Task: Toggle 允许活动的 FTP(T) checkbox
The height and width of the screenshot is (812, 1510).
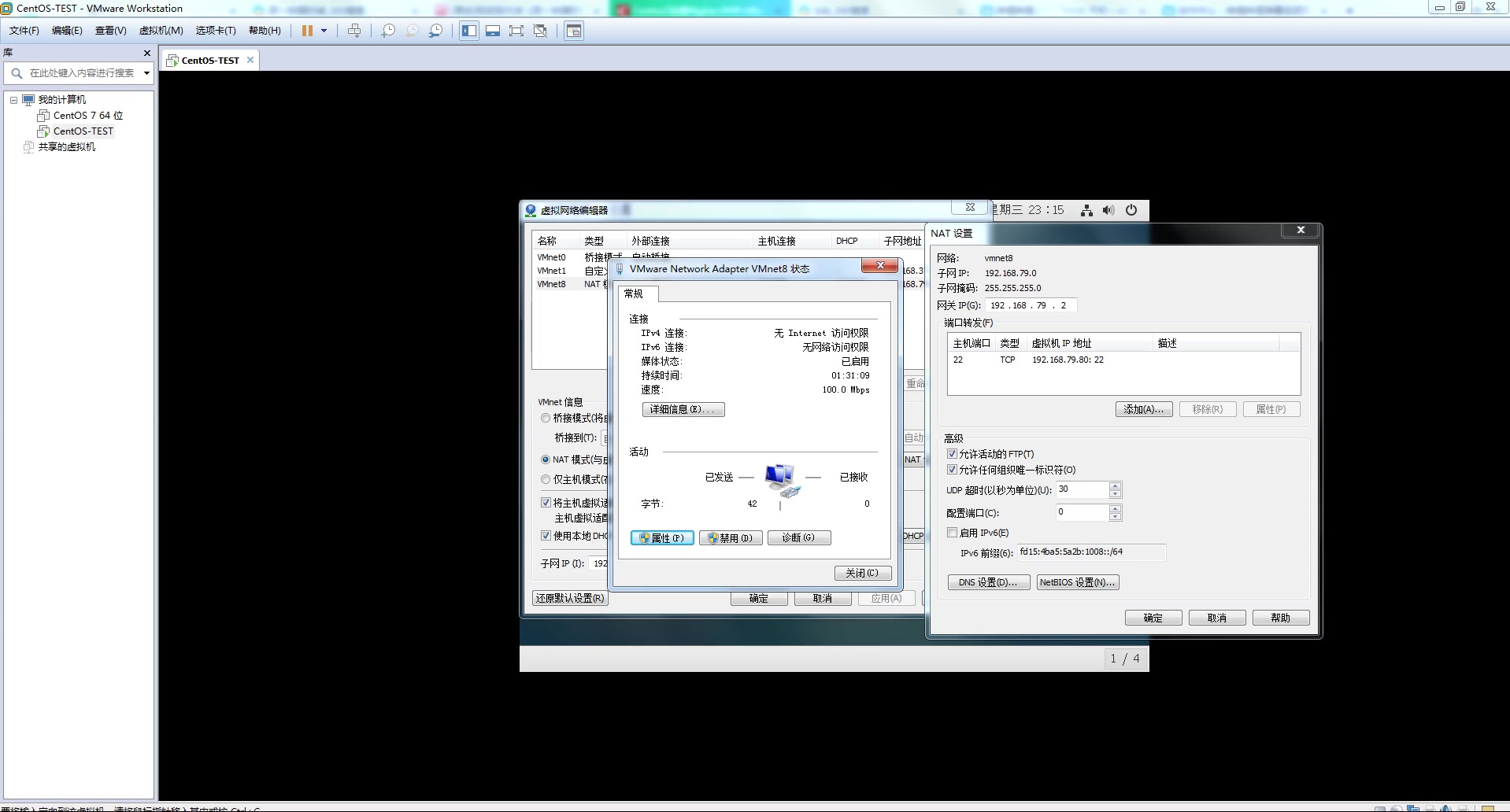Action: (x=953, y=454)
